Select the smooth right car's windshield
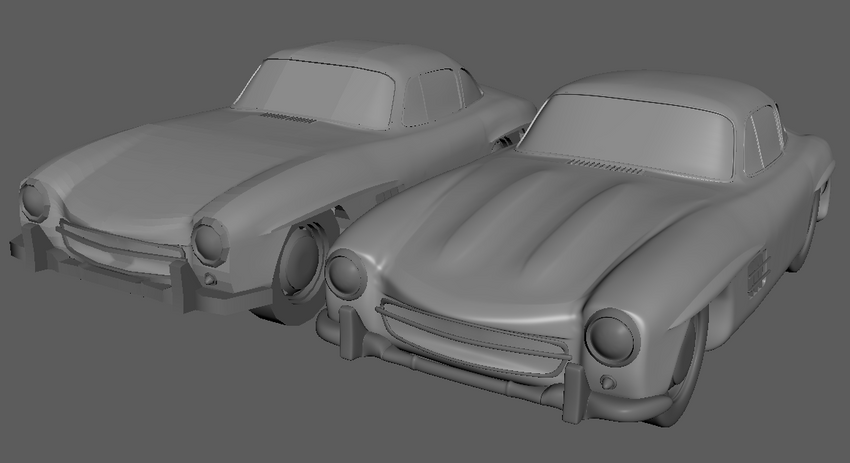850x463 pixels. point(629,136)
